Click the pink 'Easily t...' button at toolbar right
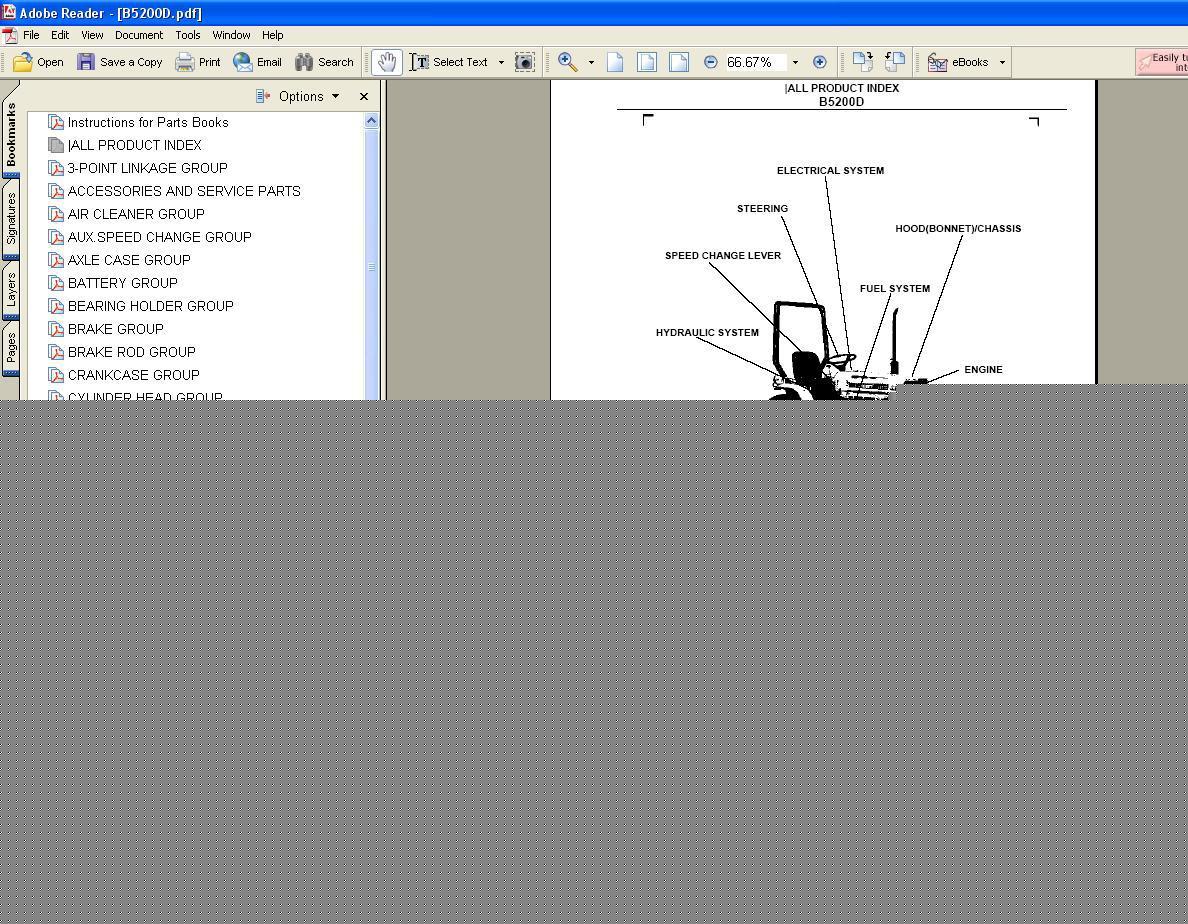 [x=1161, y=62]
